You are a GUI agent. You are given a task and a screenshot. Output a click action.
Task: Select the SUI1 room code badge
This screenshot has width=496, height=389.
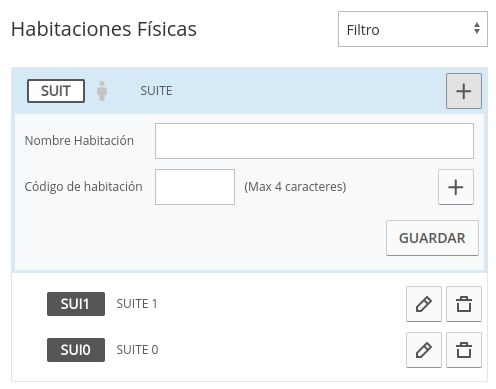(76, 304)
